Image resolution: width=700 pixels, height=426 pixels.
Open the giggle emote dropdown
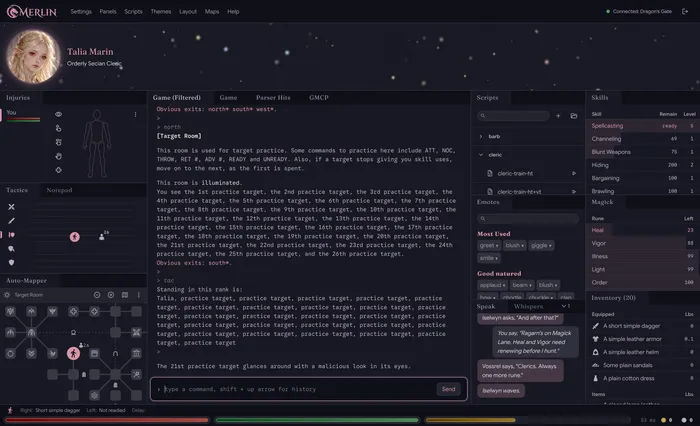[541, 246]
